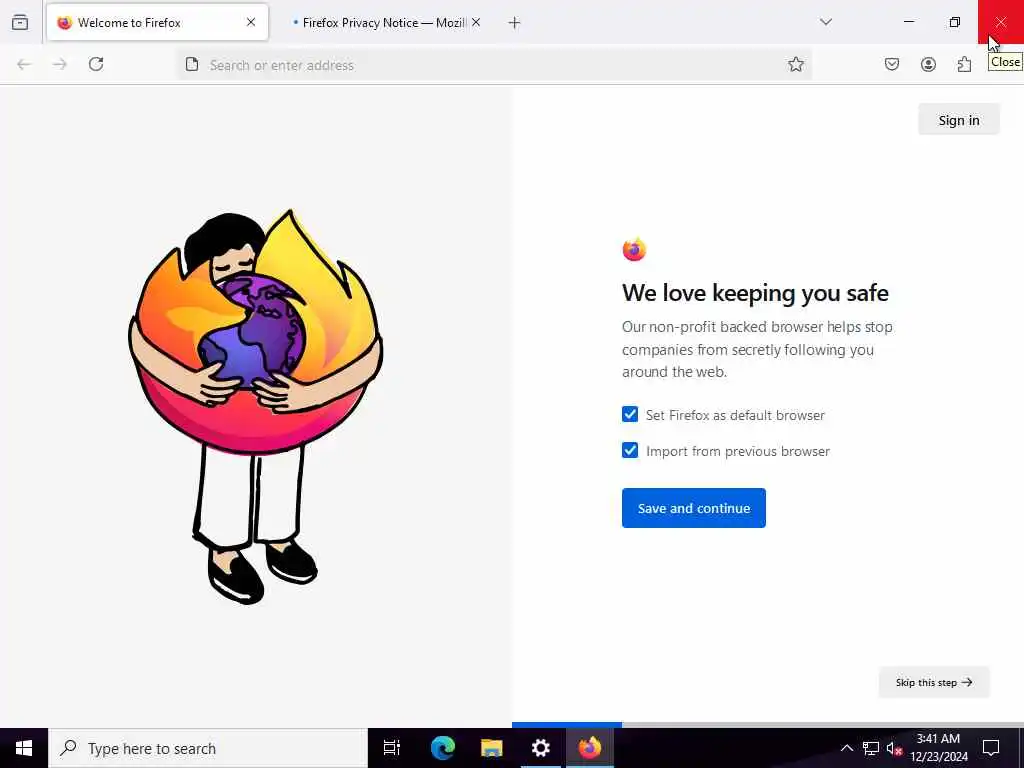This screenshot has height=768, width=1024.
Task: Click Save and continue
Action: click(694, 508)
